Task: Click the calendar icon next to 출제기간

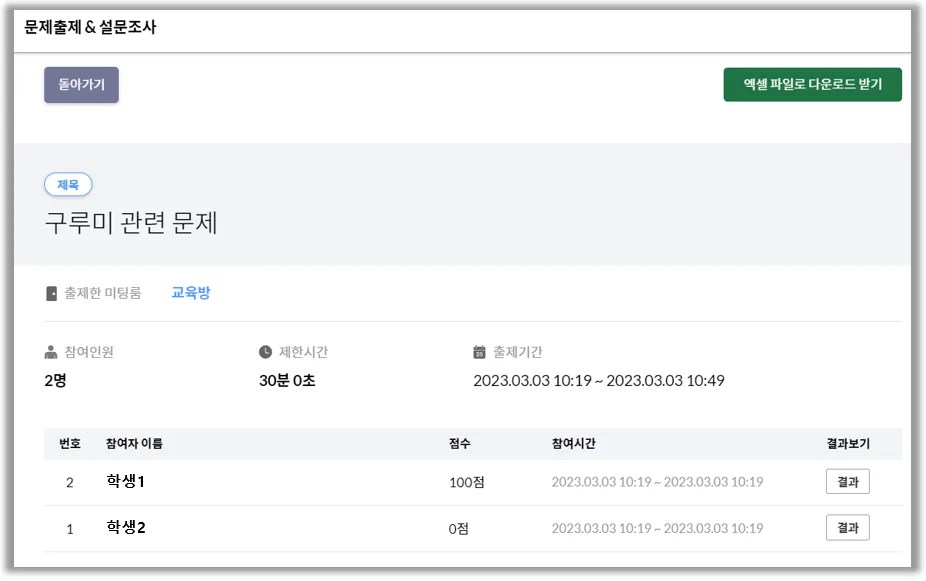Action: coord(479,352)
